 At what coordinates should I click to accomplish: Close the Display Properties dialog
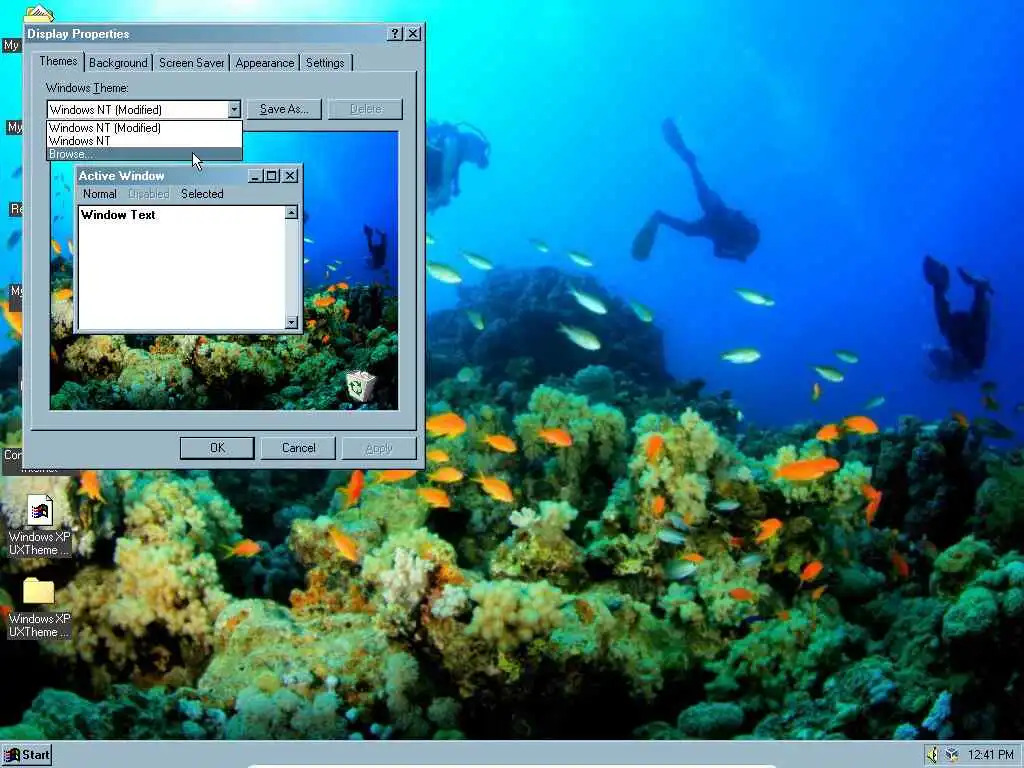tap(413, 34)
